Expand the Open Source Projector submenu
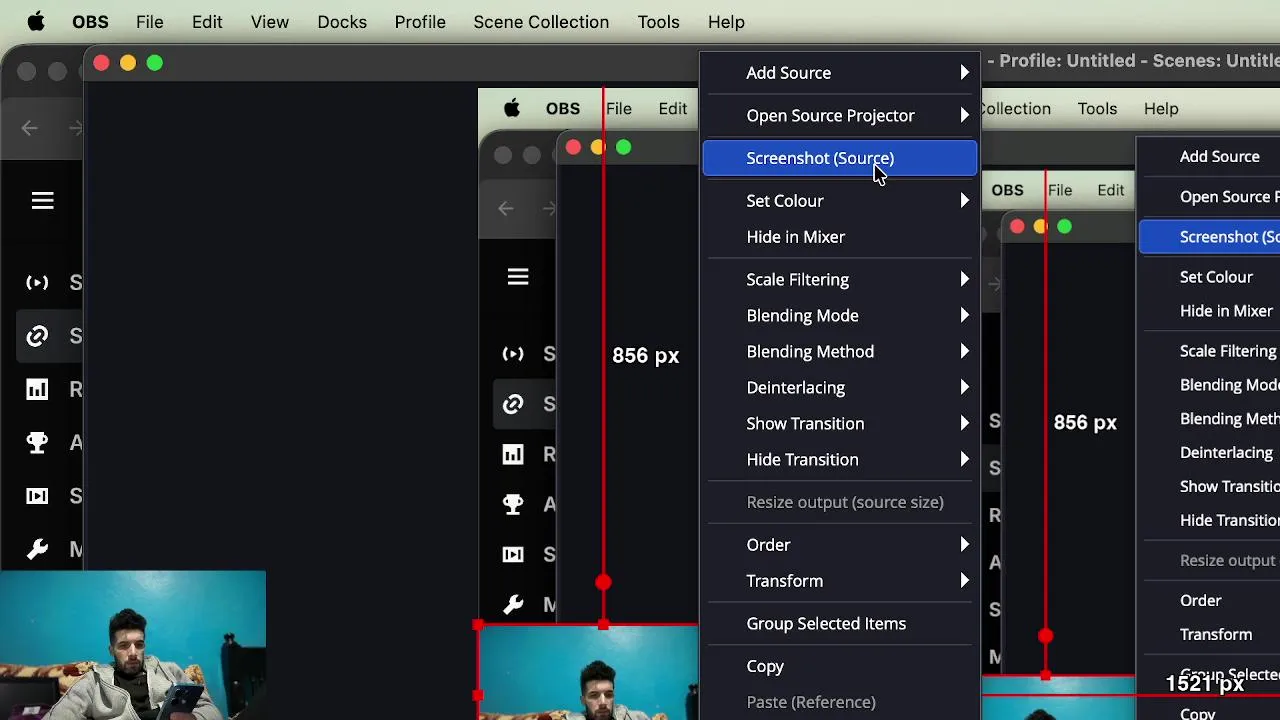Screen dimensions: 1280x720 pos(840,116)
